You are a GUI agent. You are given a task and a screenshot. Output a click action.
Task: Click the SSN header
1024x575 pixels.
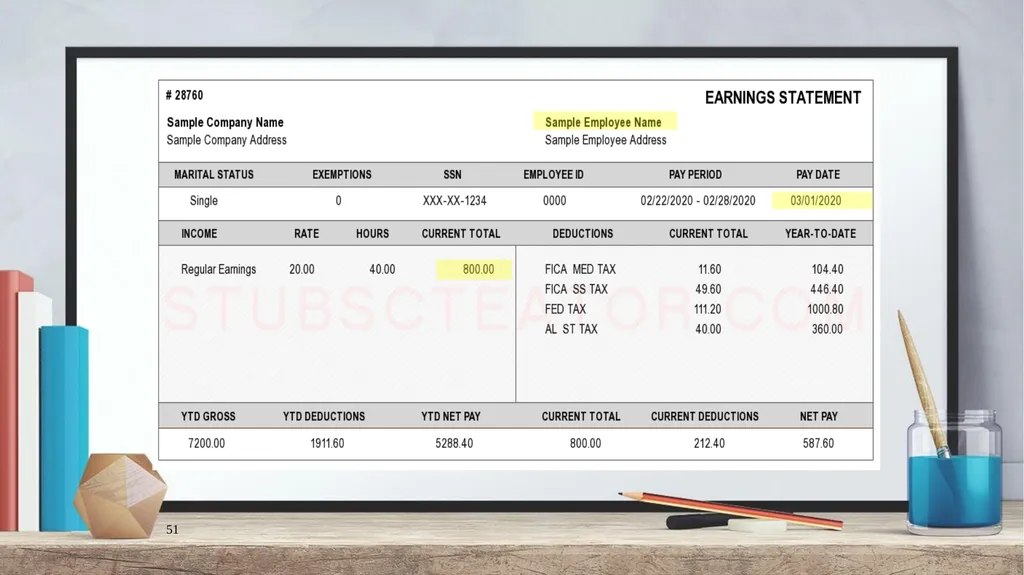tap(452, 174)
